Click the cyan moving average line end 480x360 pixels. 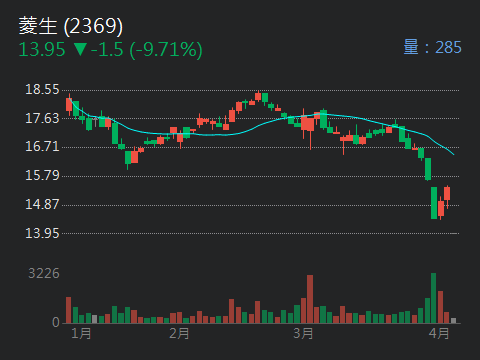point(453,154)
